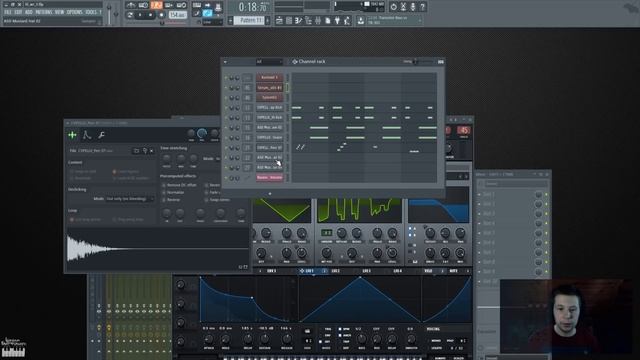Image resolution: width=640 pixels, height=360 pixels.
Task: Open the OPTIONS menu
Action: click(x=75, y=12)
